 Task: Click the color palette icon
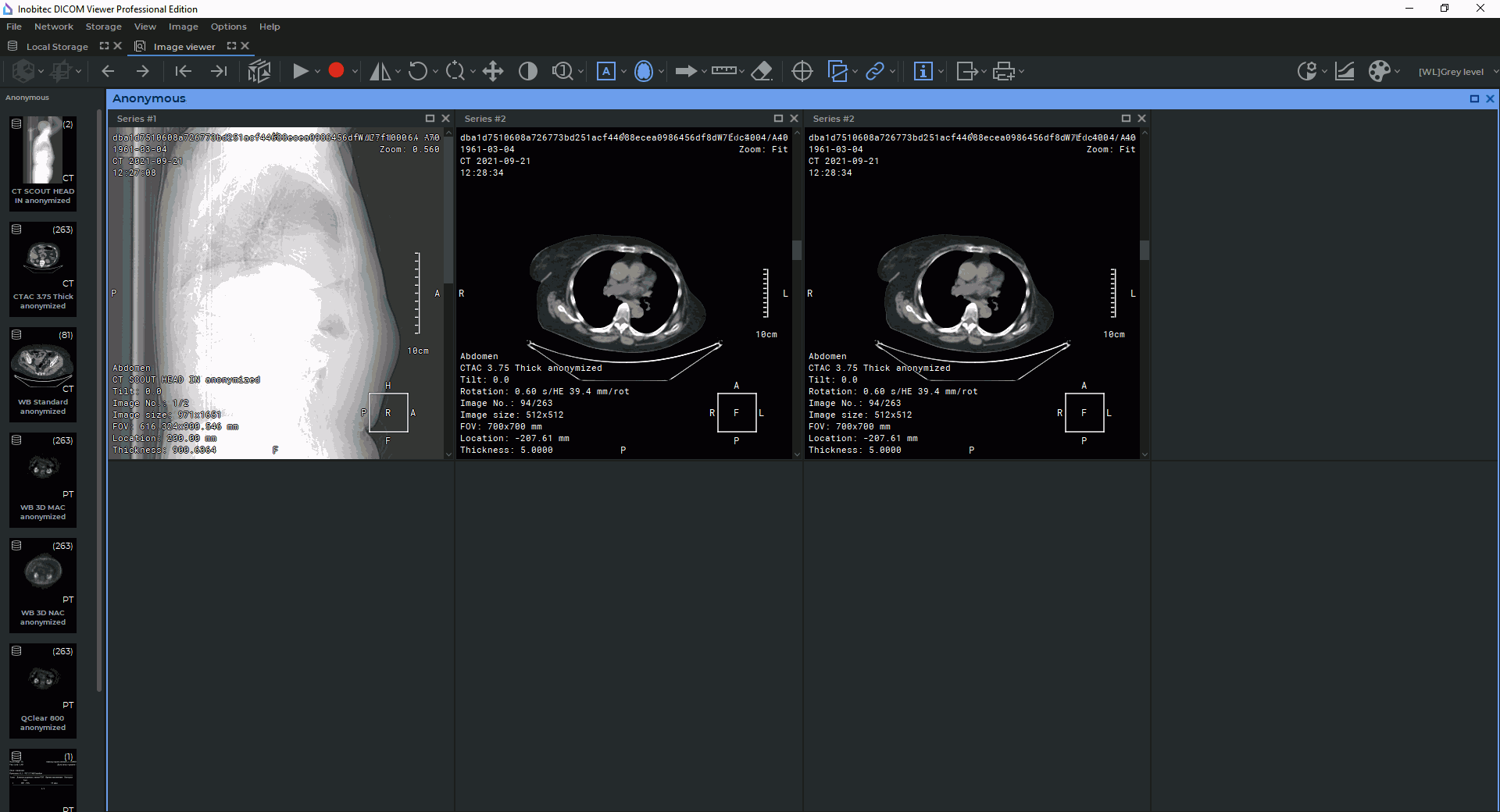(x=1379, y=72)
